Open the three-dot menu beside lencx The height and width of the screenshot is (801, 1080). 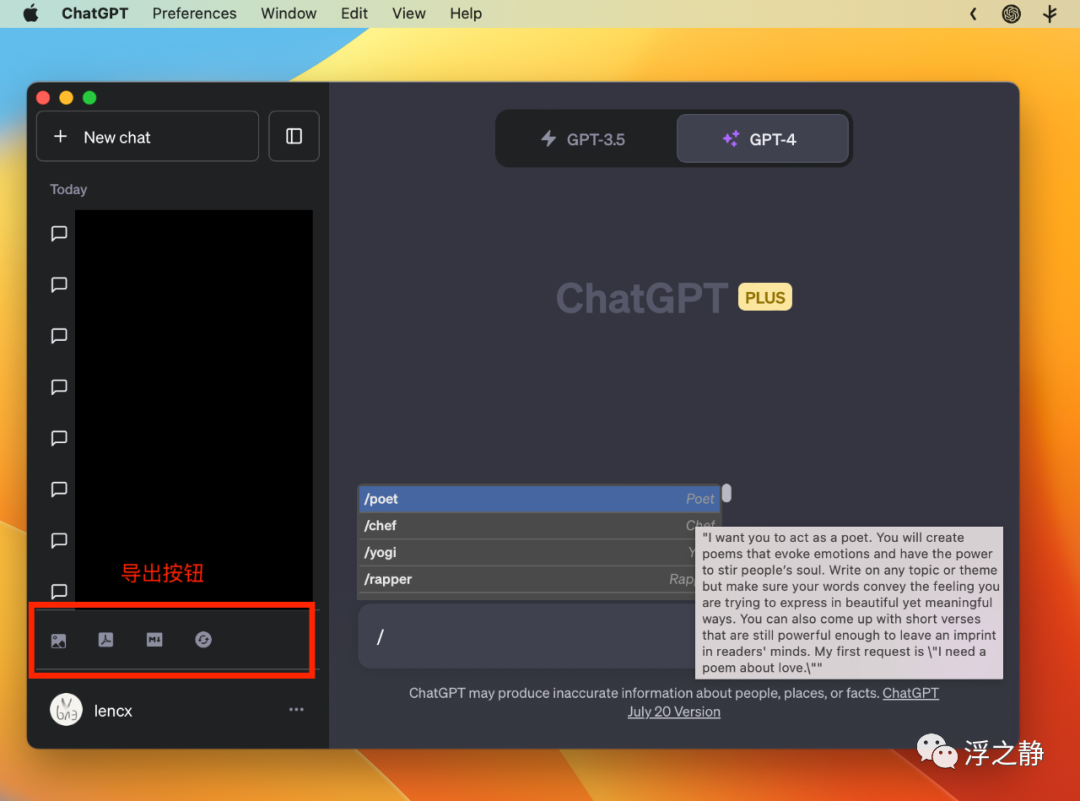click(296, 709)
